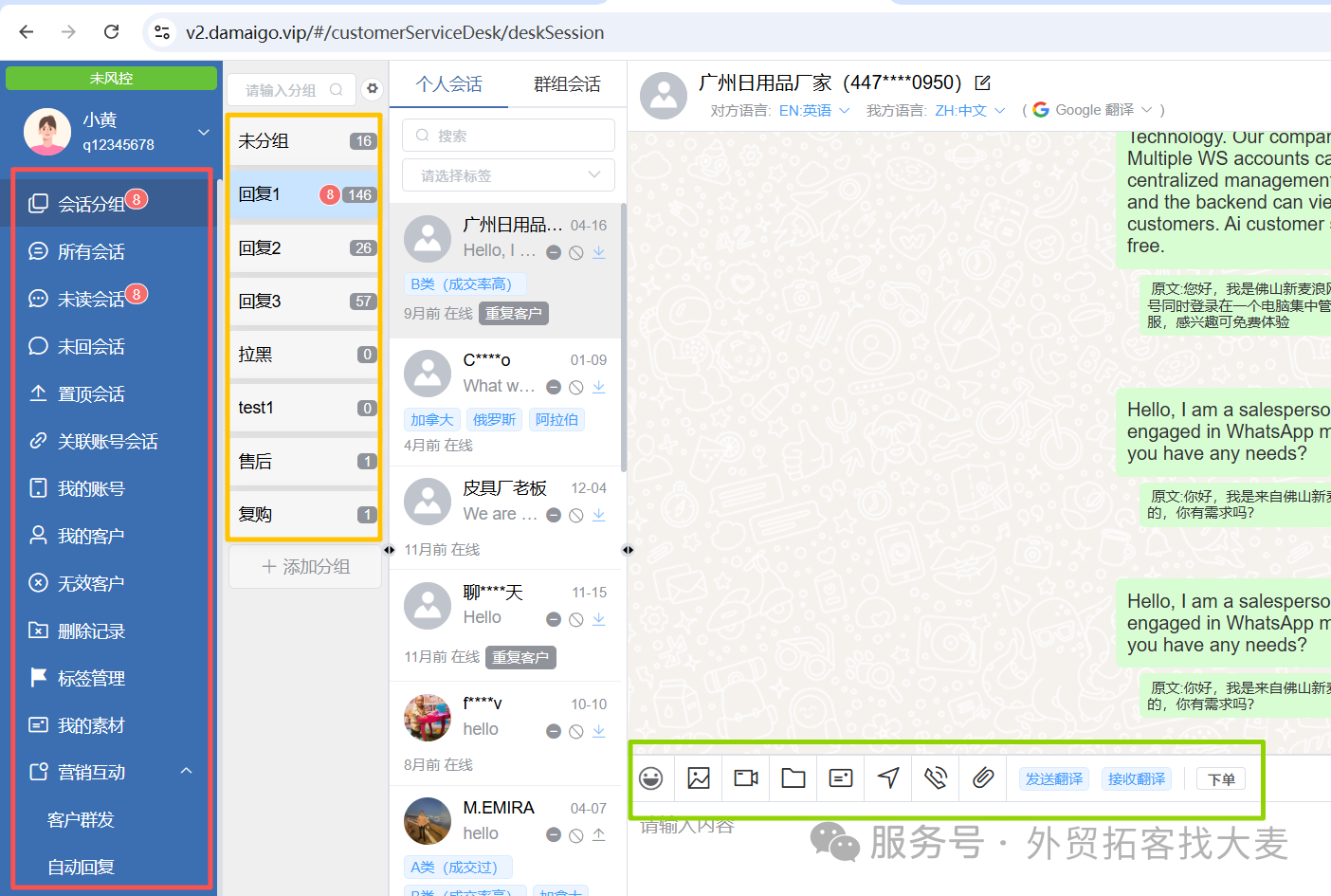Select the 拉黑 group

point(304,355)
